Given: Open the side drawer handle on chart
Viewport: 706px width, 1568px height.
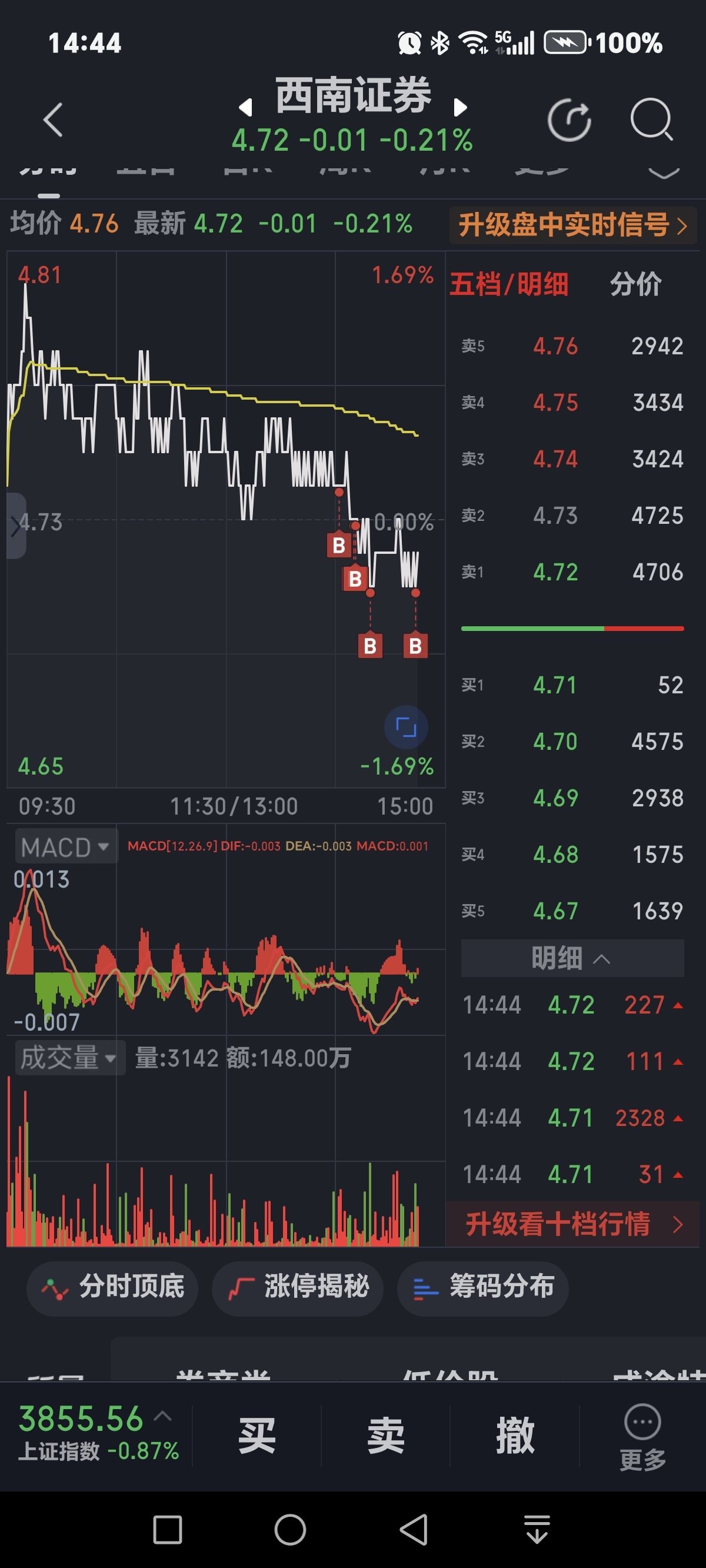Looking at the screenshot, I should (16, 526).
